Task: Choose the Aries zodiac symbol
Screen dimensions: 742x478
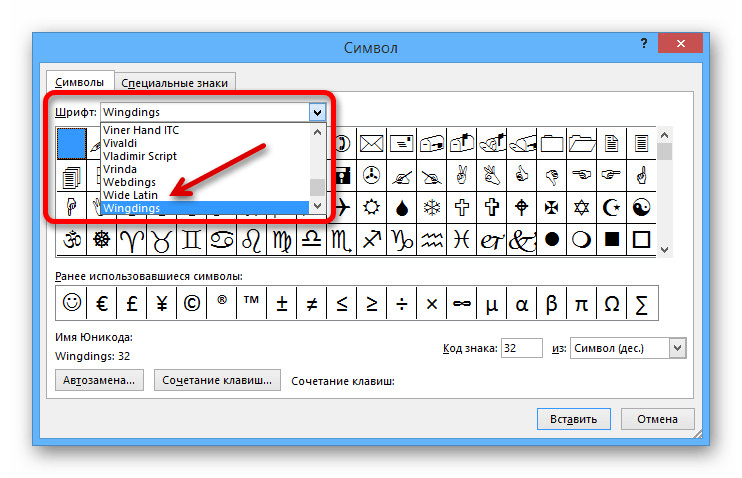Action: (x=132, y=240)
